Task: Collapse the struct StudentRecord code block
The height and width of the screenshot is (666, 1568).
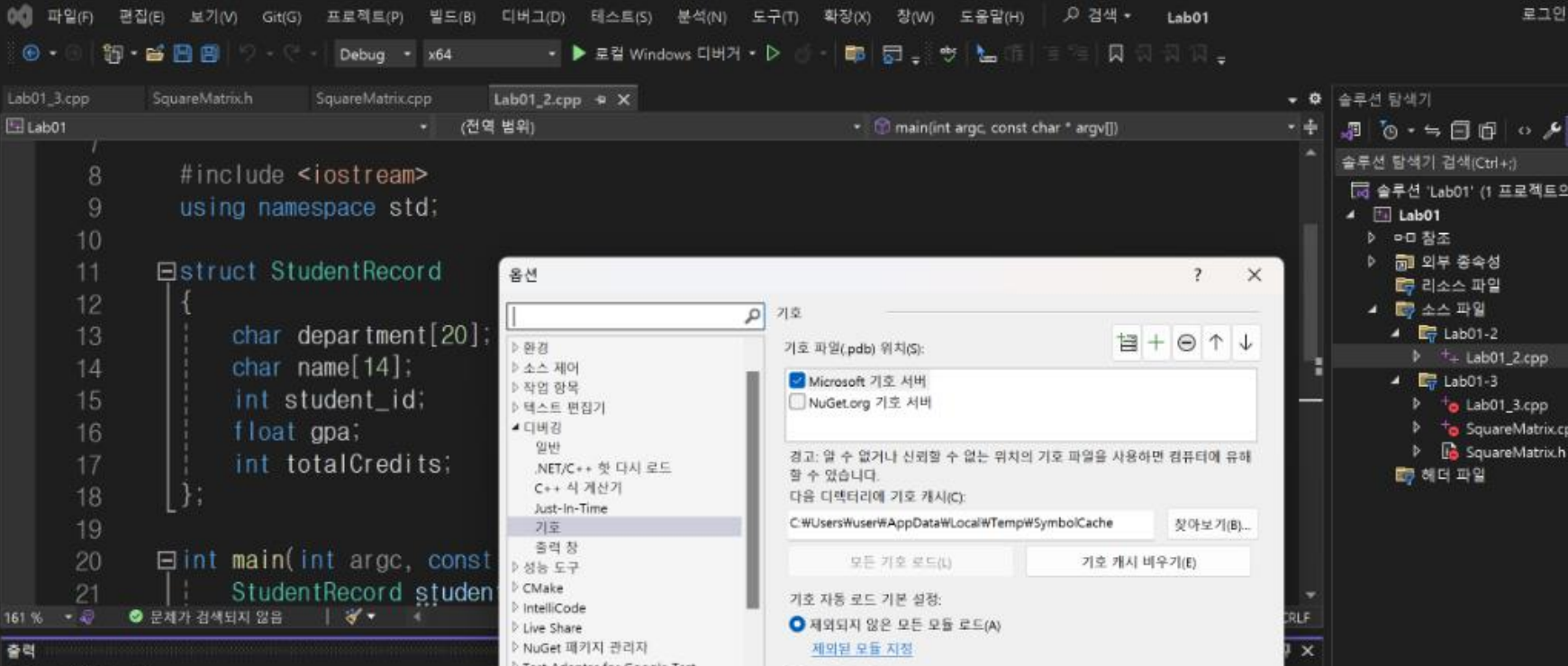Action: 167,271
